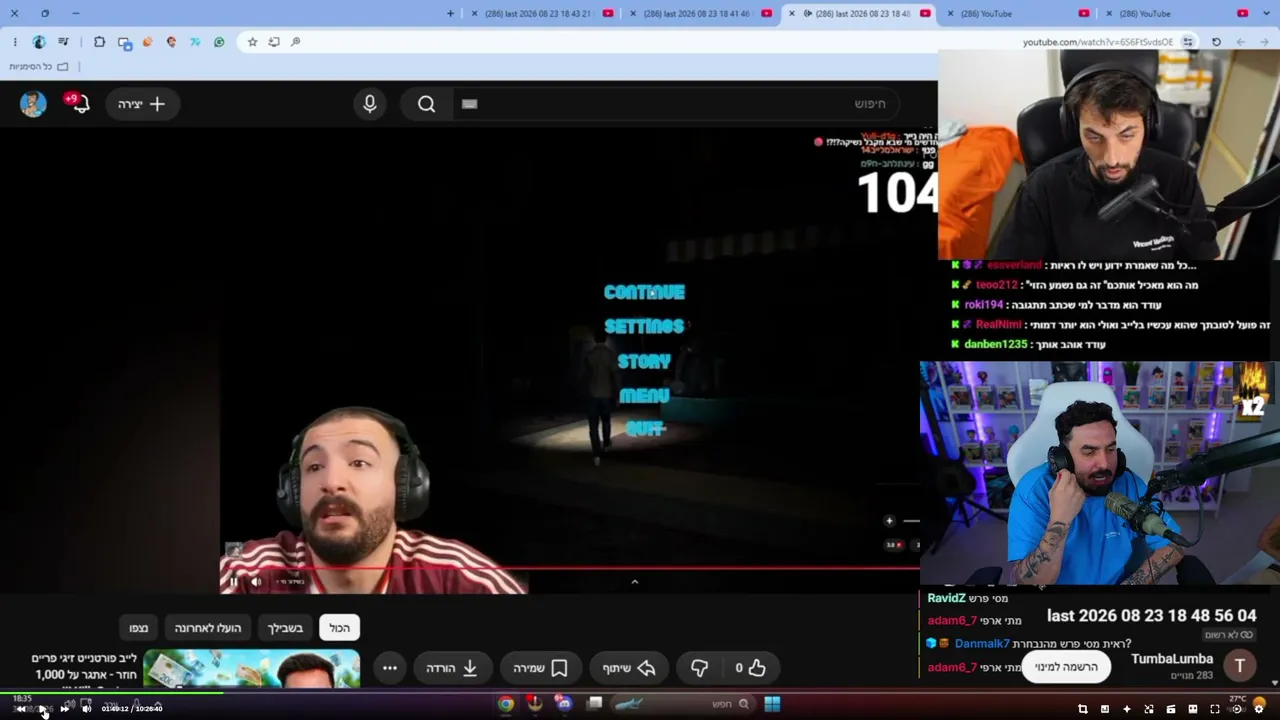Open the Extensions puzzle icon

[99, 42]
